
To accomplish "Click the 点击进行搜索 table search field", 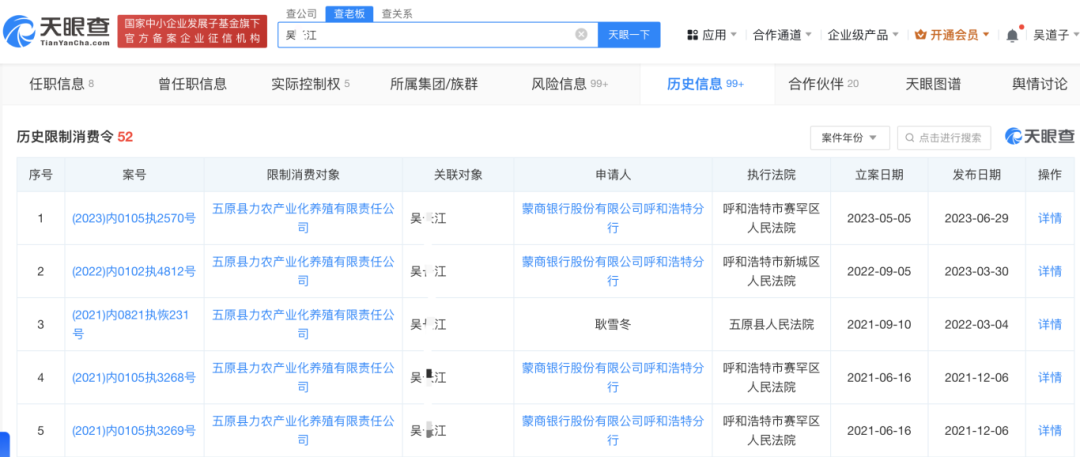I will [944, 138].
